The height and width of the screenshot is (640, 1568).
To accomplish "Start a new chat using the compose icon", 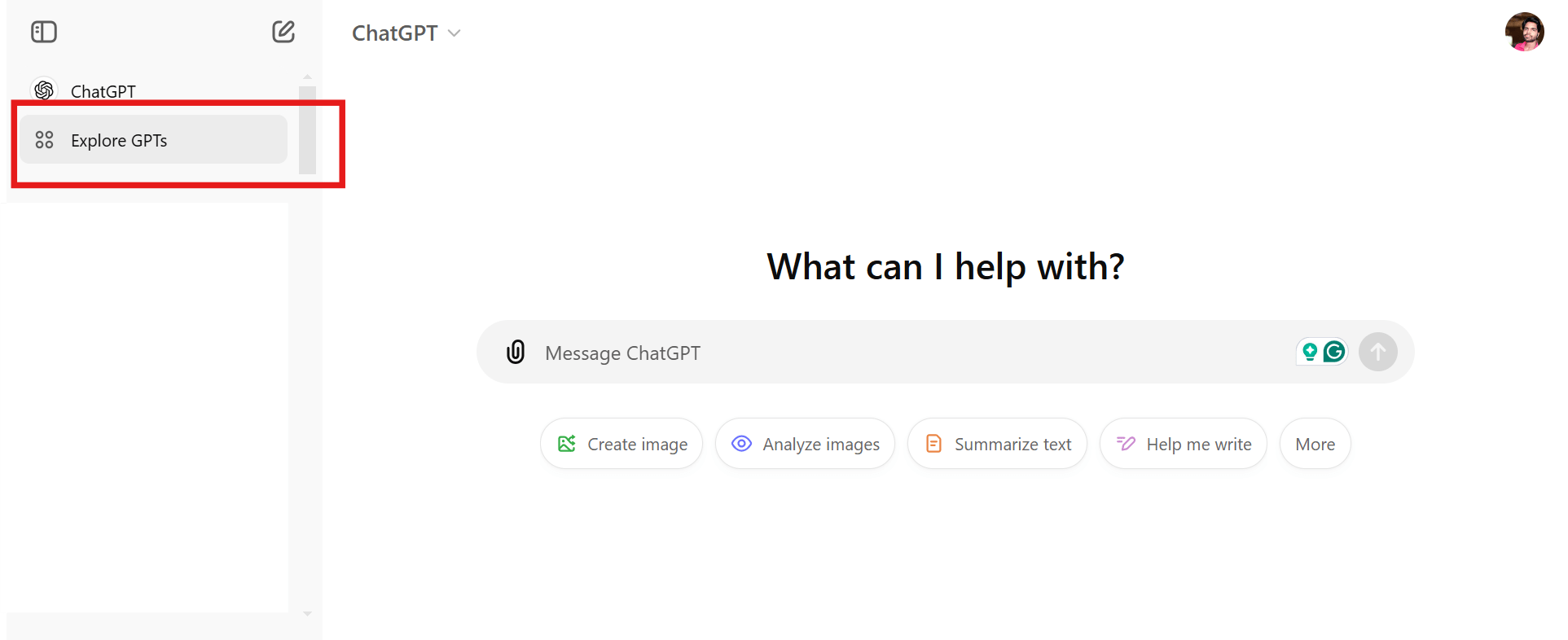I will [x=283, y=32].
